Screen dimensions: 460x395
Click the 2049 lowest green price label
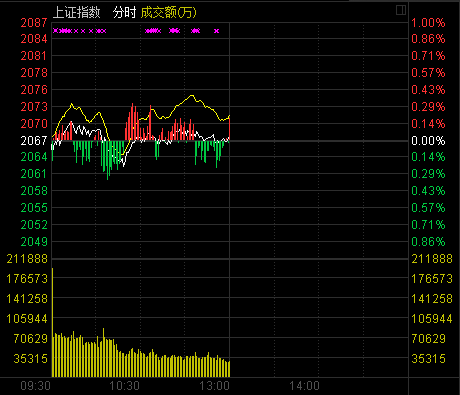coord(34,242)
